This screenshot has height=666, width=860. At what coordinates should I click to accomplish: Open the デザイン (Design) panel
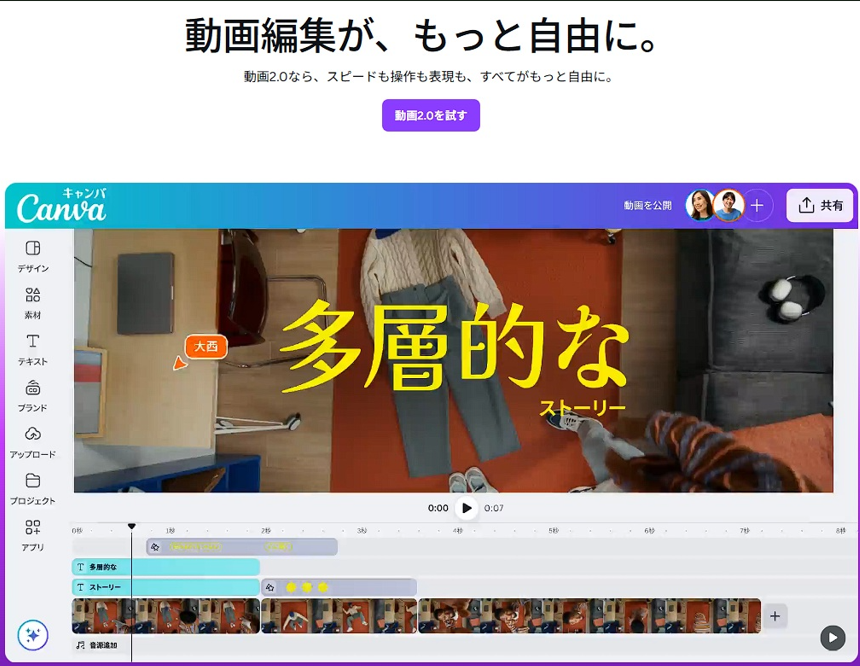tap(33, 255)
